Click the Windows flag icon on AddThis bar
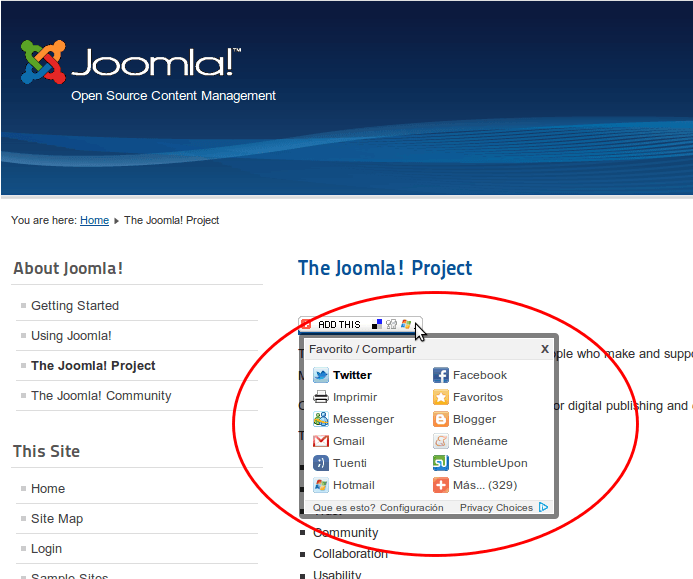 (x=406, y=324)
